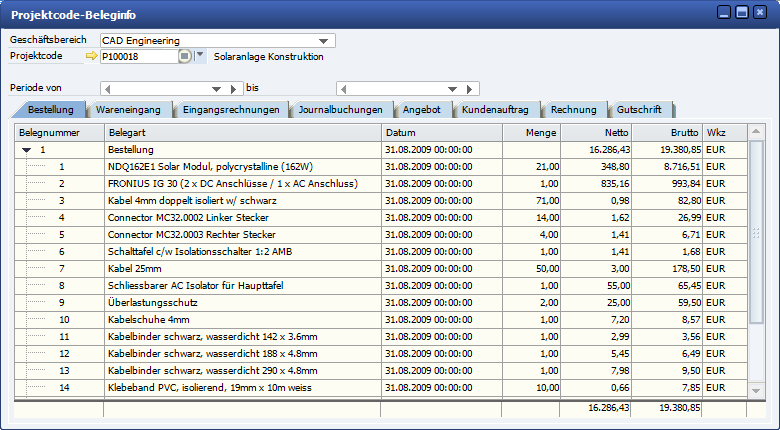The width and height of the screenshot is (780, 430).
Task: Select row Schalttafel c/w Isolationsschalter 1:2 AMB
Action: tap(200, 251)
